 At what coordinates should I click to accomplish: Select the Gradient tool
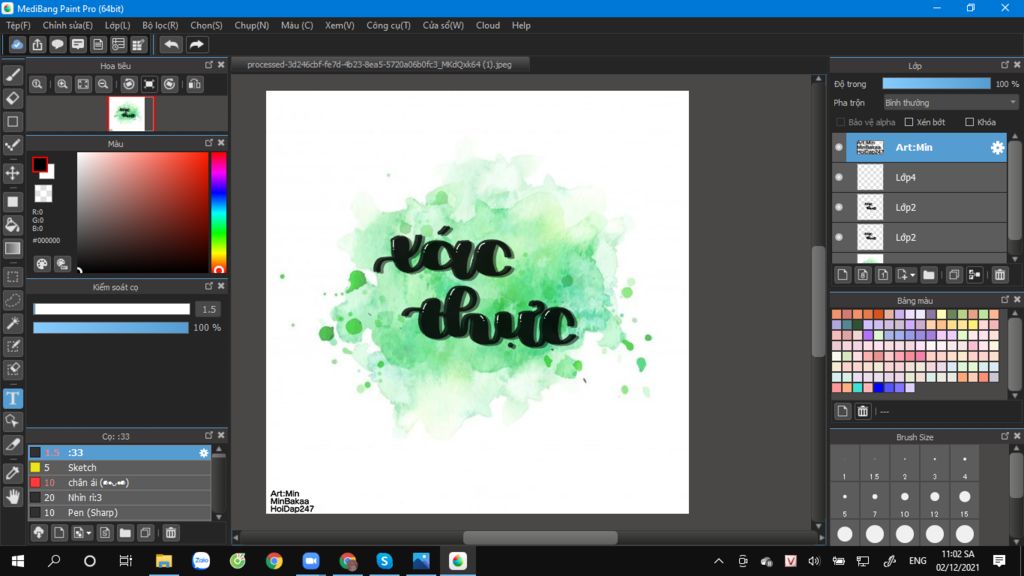pos(12,248)
